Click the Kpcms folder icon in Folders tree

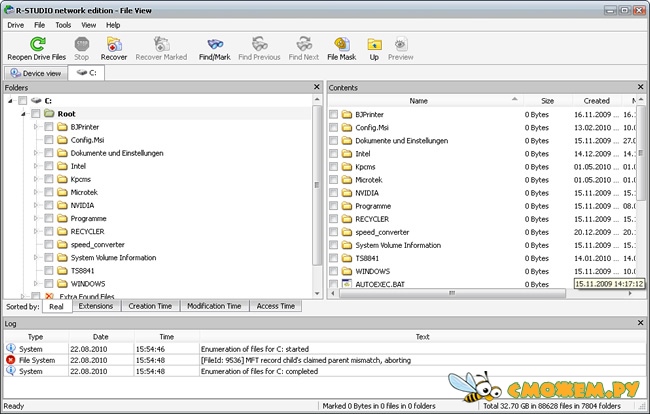pyautogui.click(x=62, y=179)
